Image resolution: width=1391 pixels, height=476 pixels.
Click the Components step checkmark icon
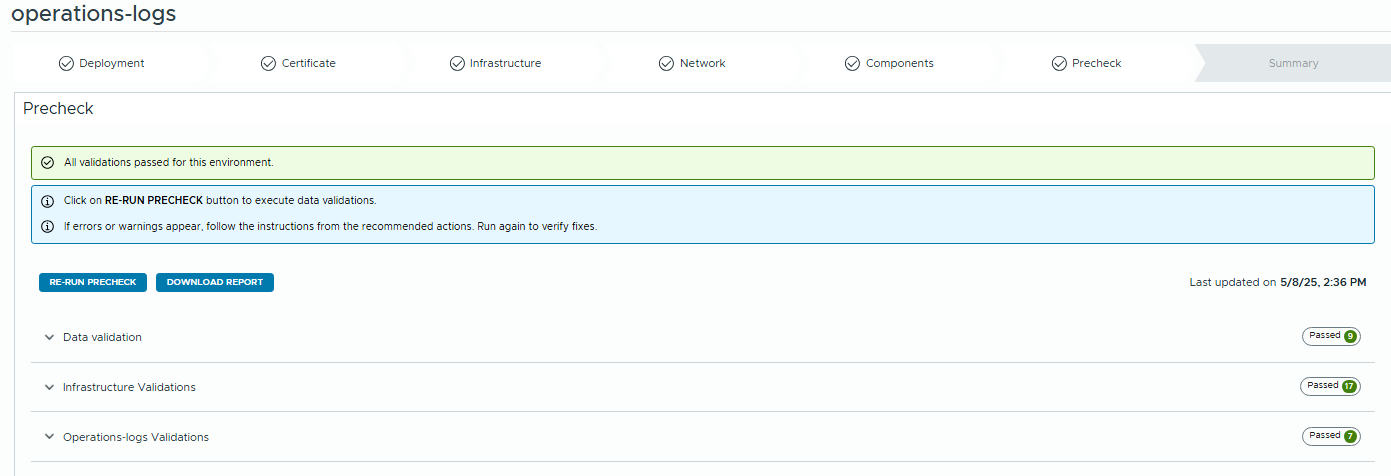852,63
